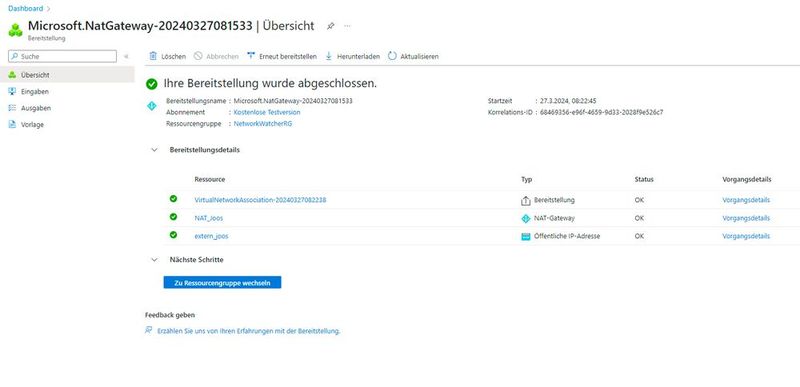Click OK status of extern_joos row
The width and height of the screenshot is (800, 387).
pos(639,236)
